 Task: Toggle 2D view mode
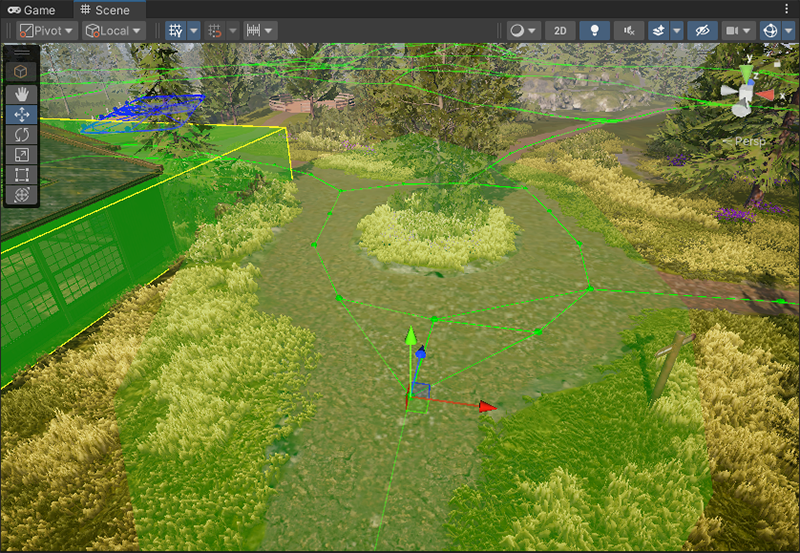tap(560, 31)
